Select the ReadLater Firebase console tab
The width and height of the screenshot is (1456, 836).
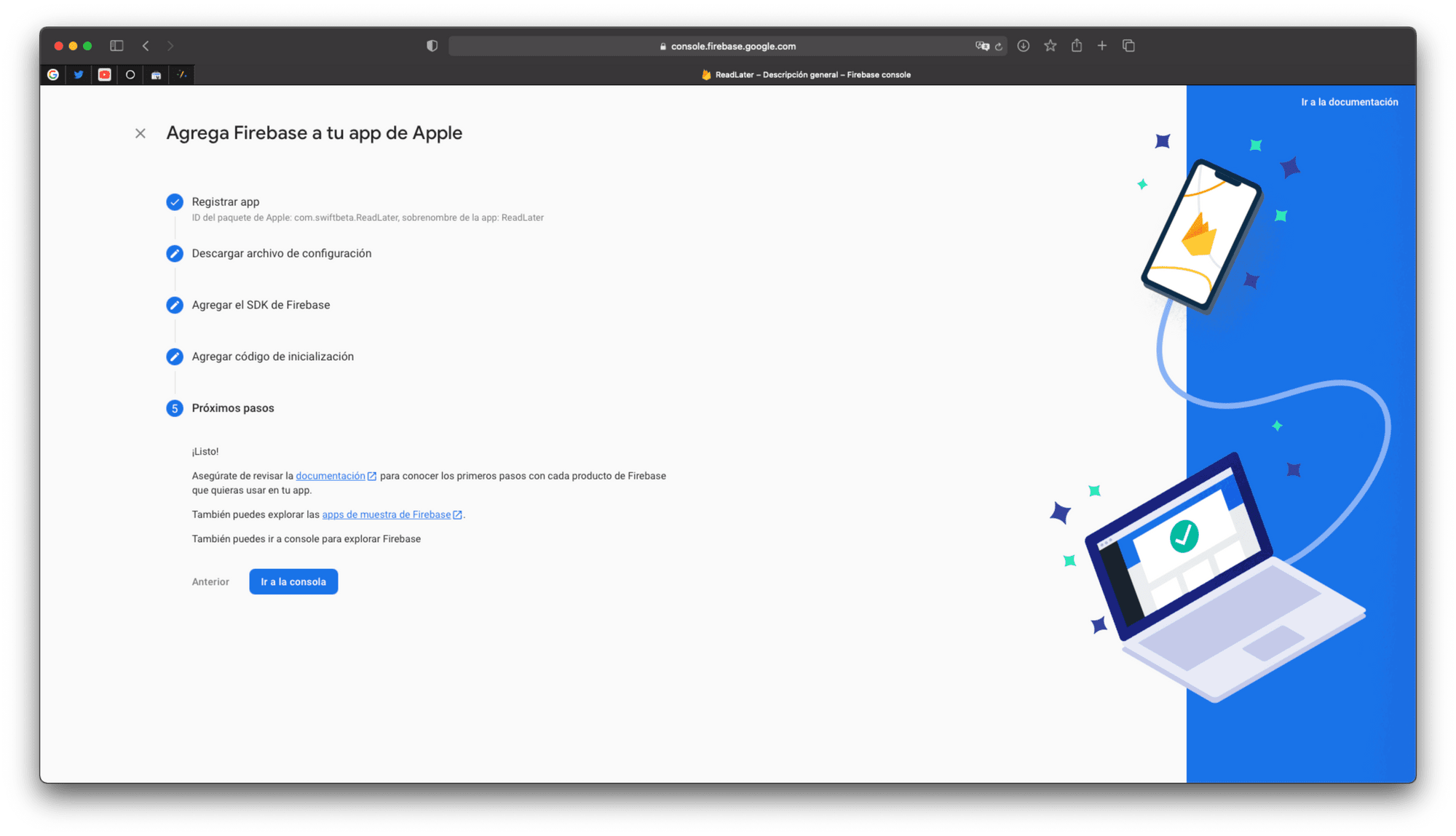pyautogui.click(x=805, y=75)
